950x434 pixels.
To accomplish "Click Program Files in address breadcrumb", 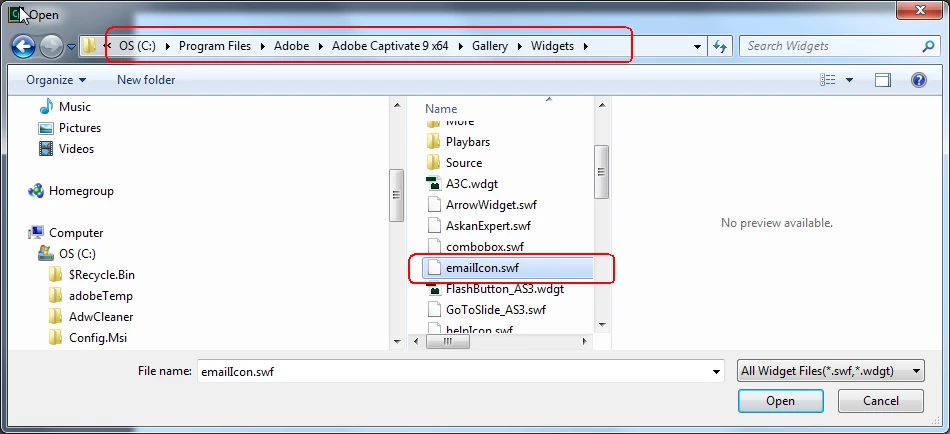I will click(215, 46).
